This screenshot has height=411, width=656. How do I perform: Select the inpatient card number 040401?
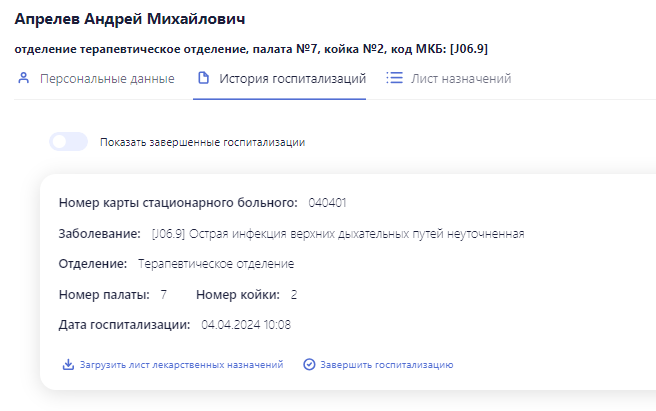[327, 203]
